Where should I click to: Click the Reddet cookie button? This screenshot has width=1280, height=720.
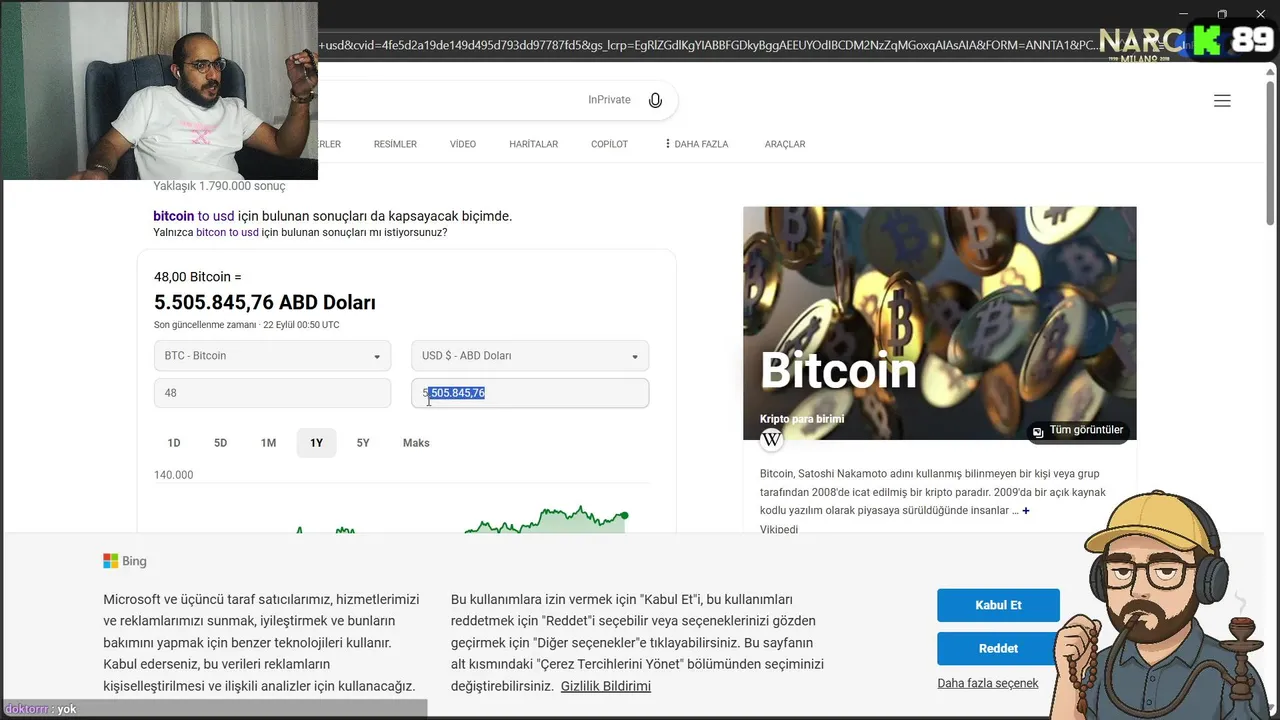coord(998,648)
